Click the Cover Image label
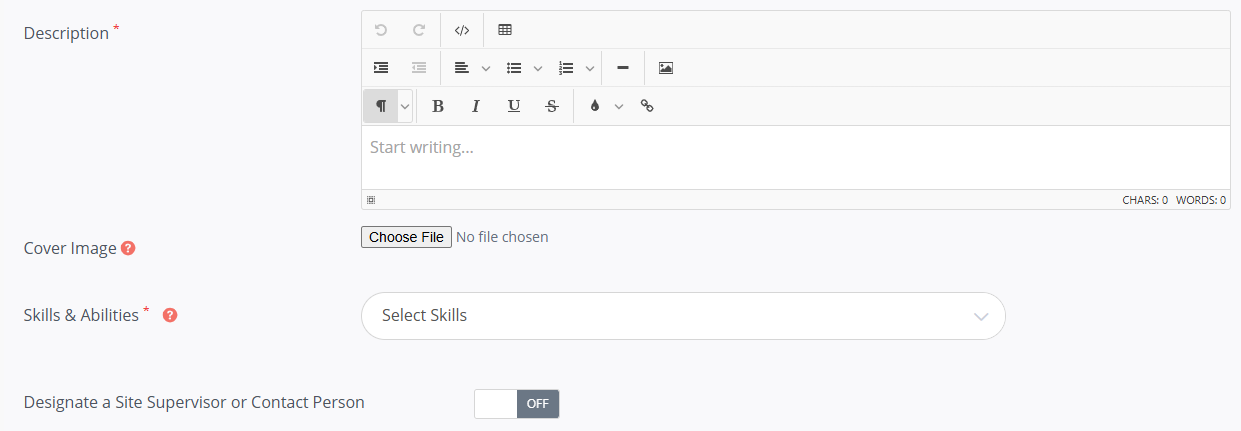This screenshot has width=1241, height=431. (x=70, y=248)
